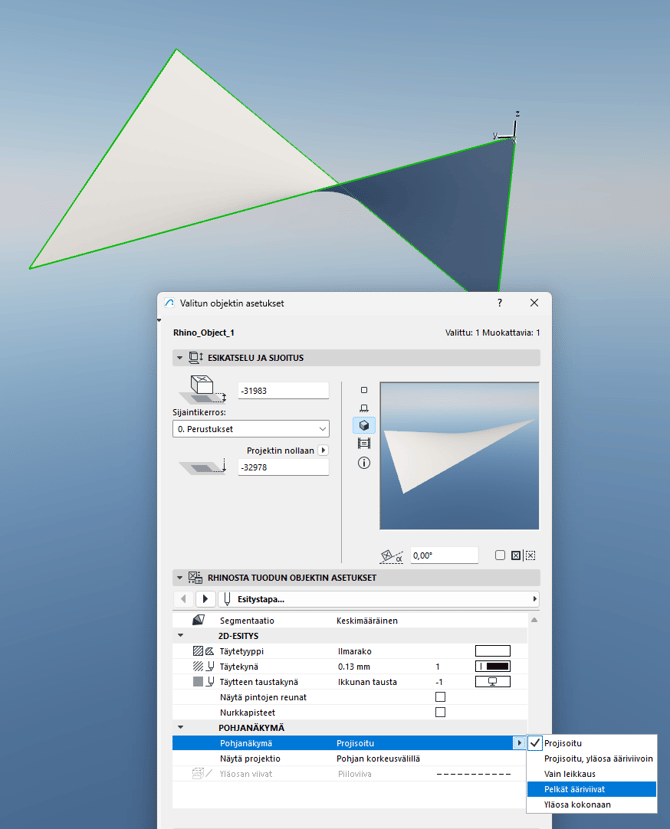The image size is (670, 829).
Task: Show object information with the info icon
Action: pos(363,463)
